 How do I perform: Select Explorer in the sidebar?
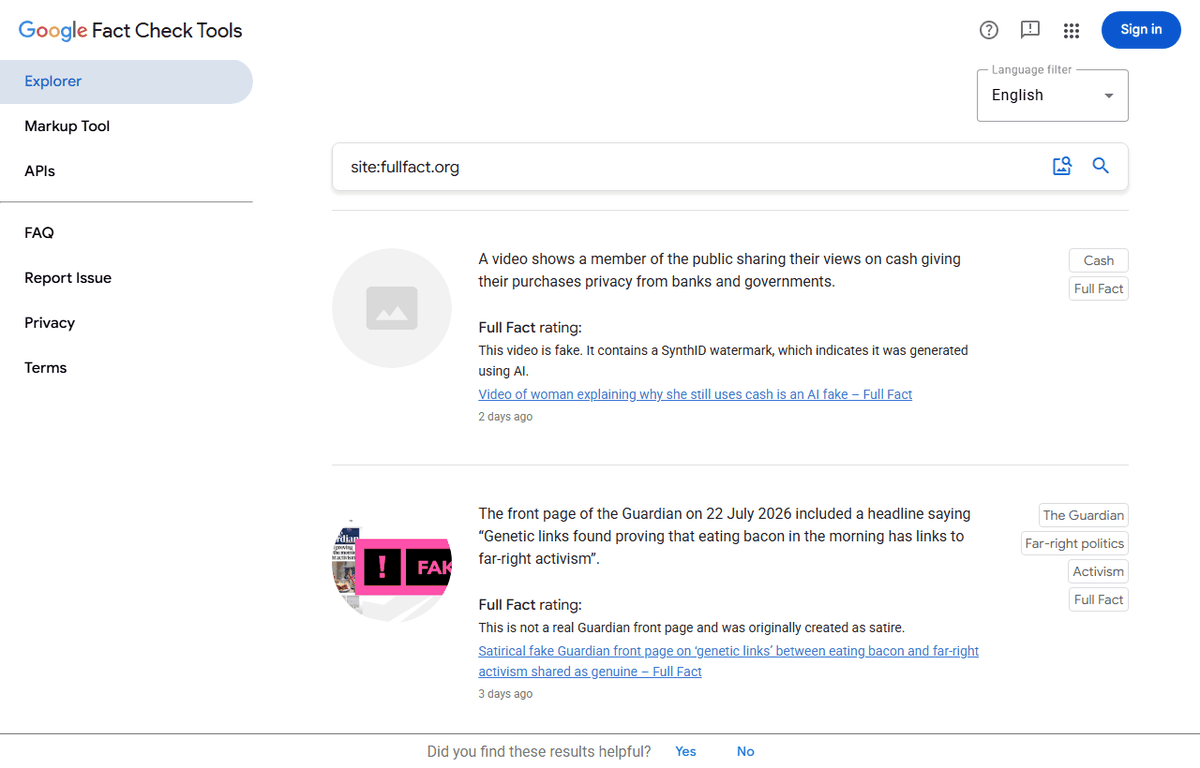(126, 82)
